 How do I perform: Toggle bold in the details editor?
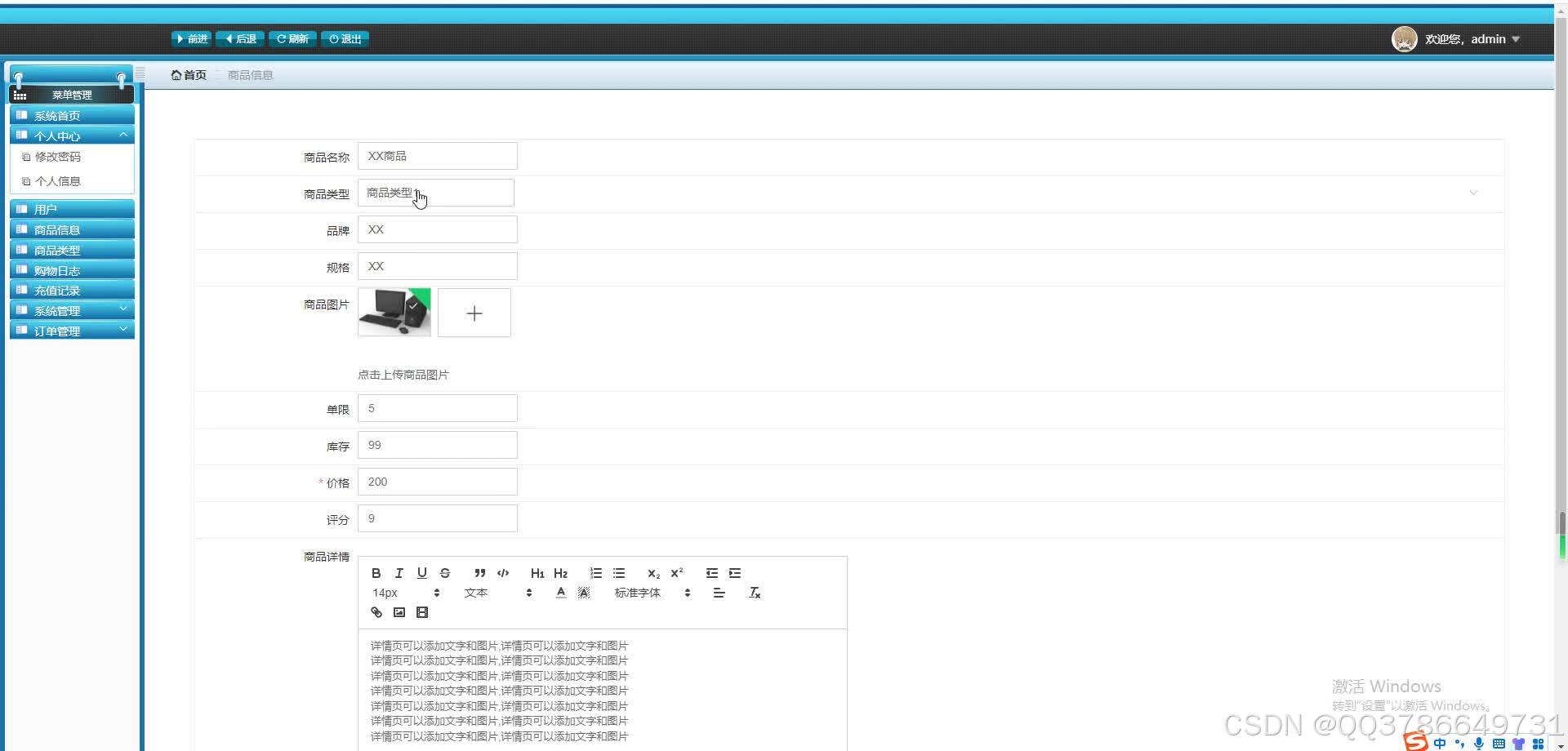pyautogui.click(x=376, y=573)
